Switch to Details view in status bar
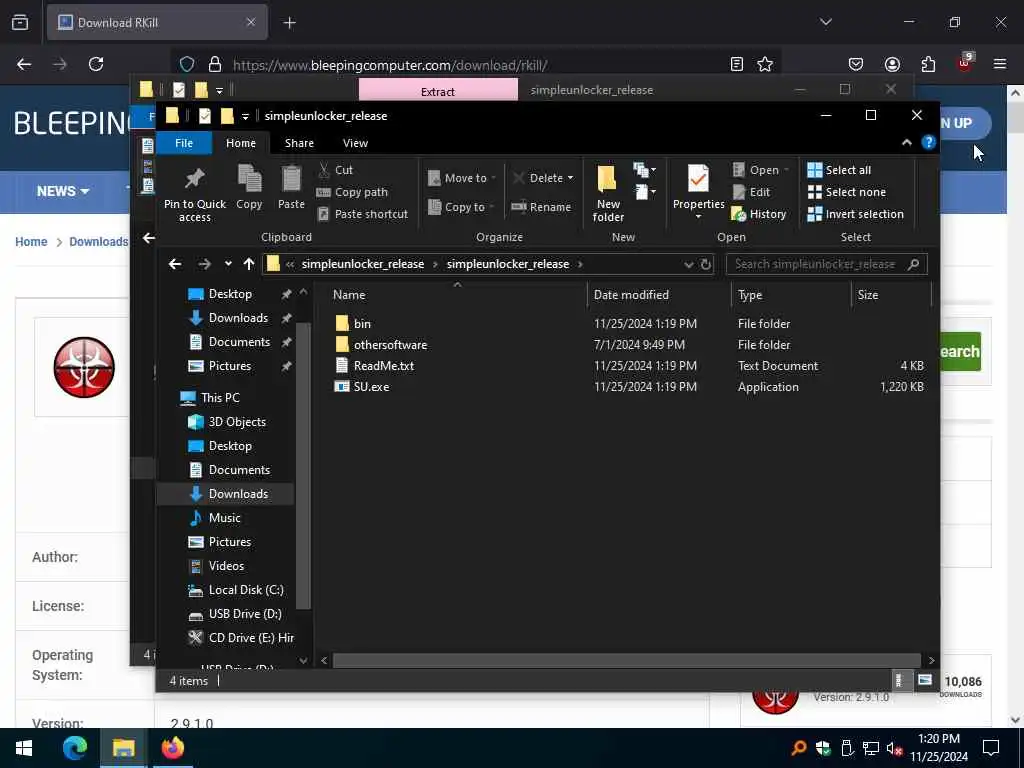This screenshot has width=1024, height=768. [899, 680]
